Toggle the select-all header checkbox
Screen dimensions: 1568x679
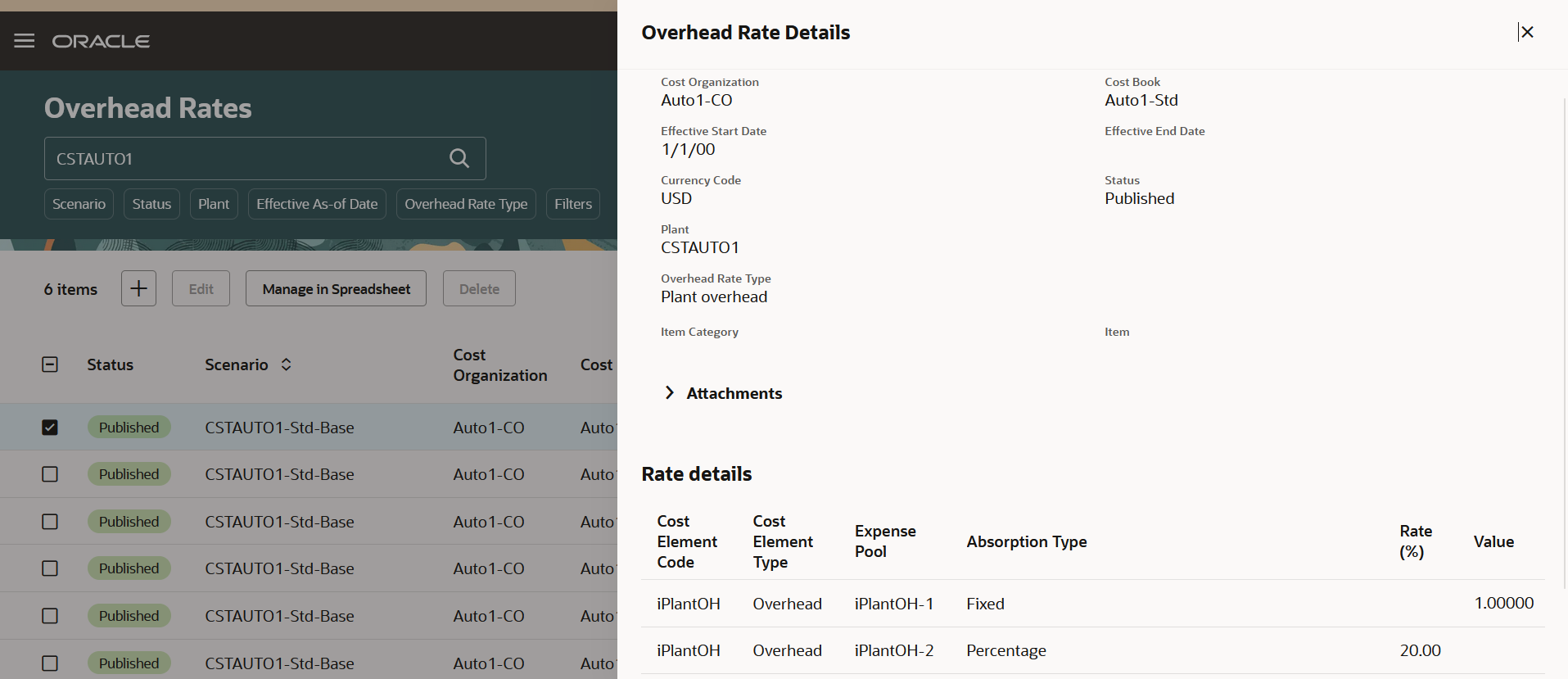(x=50, y=364)
